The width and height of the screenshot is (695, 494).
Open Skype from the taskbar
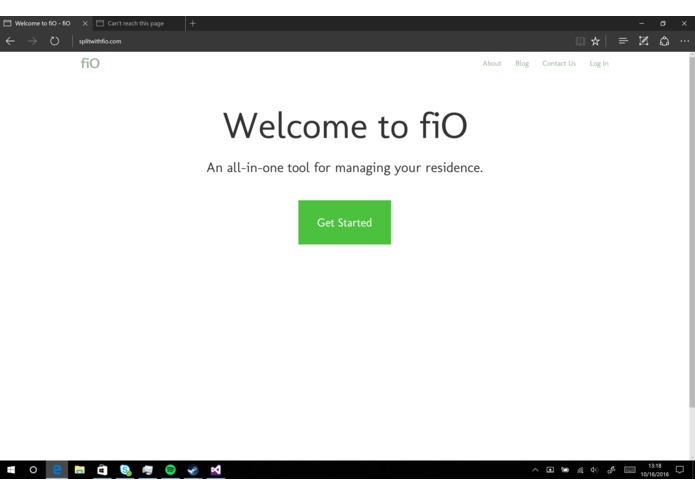coord(125,470)
